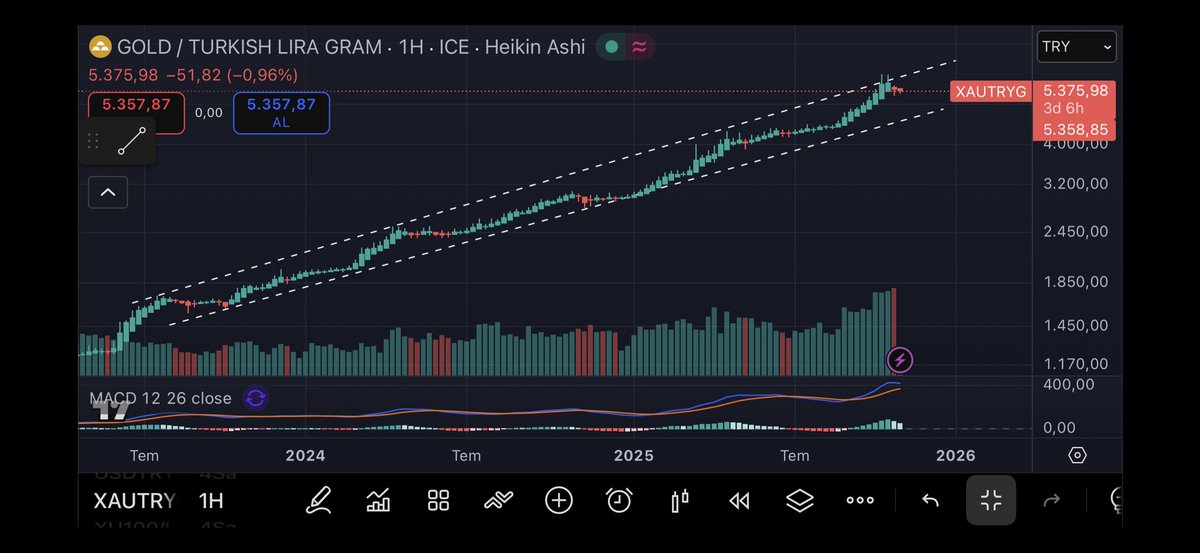Click the GOLD / TURKISH LIRA GRAM title
This screenshot has width=1200, height=553.
[248, 47]
